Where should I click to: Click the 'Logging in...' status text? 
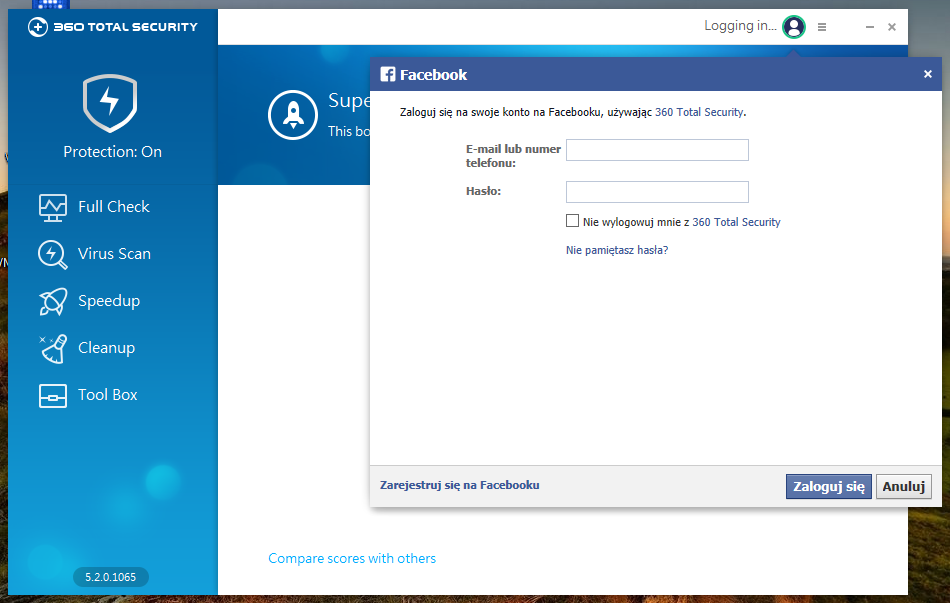(740, 26)
